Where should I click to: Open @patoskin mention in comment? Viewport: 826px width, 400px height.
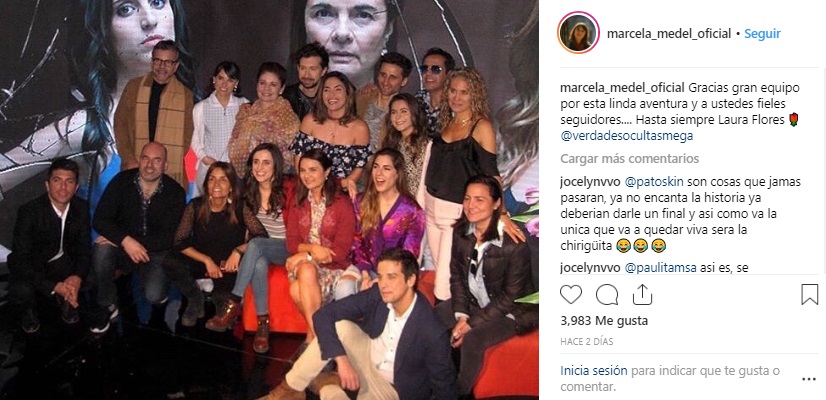coord(657,182)
